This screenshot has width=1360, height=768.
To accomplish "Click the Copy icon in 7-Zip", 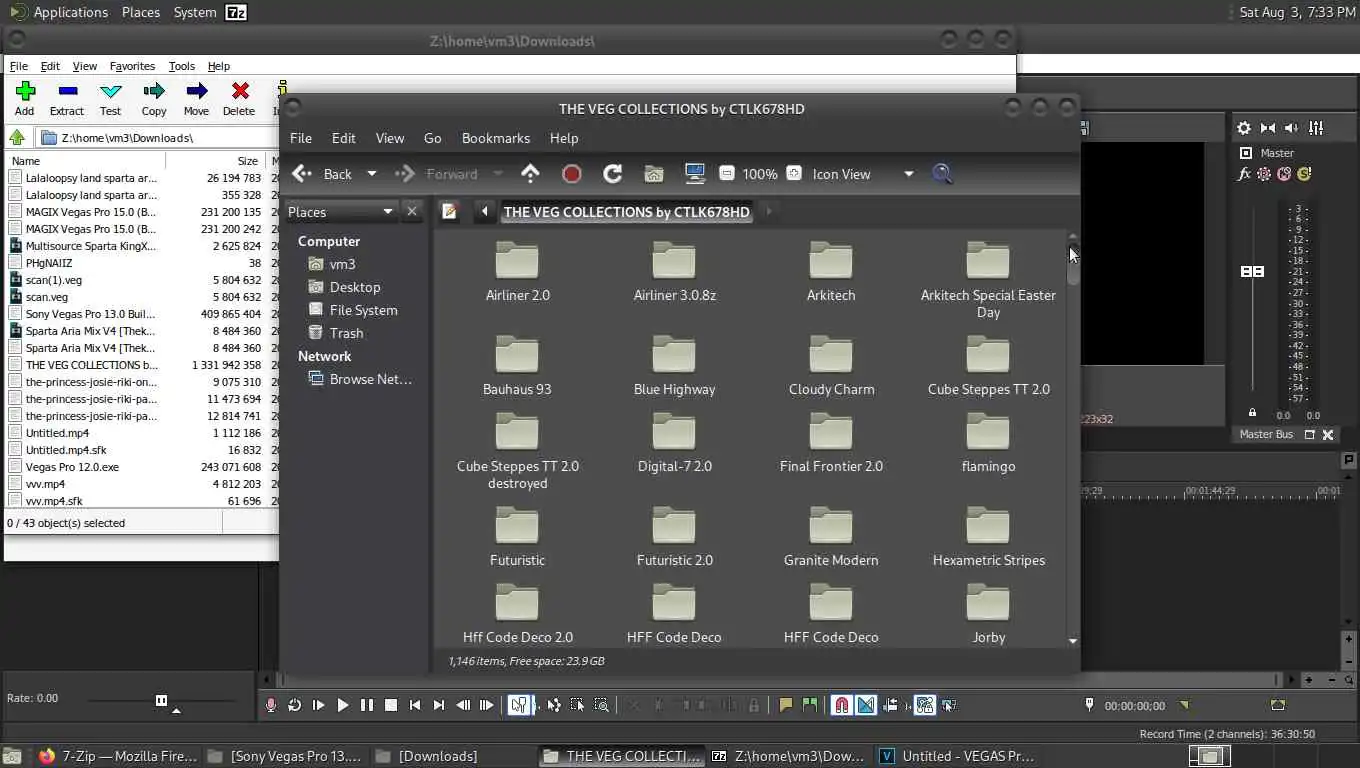I will click(154, 91).
